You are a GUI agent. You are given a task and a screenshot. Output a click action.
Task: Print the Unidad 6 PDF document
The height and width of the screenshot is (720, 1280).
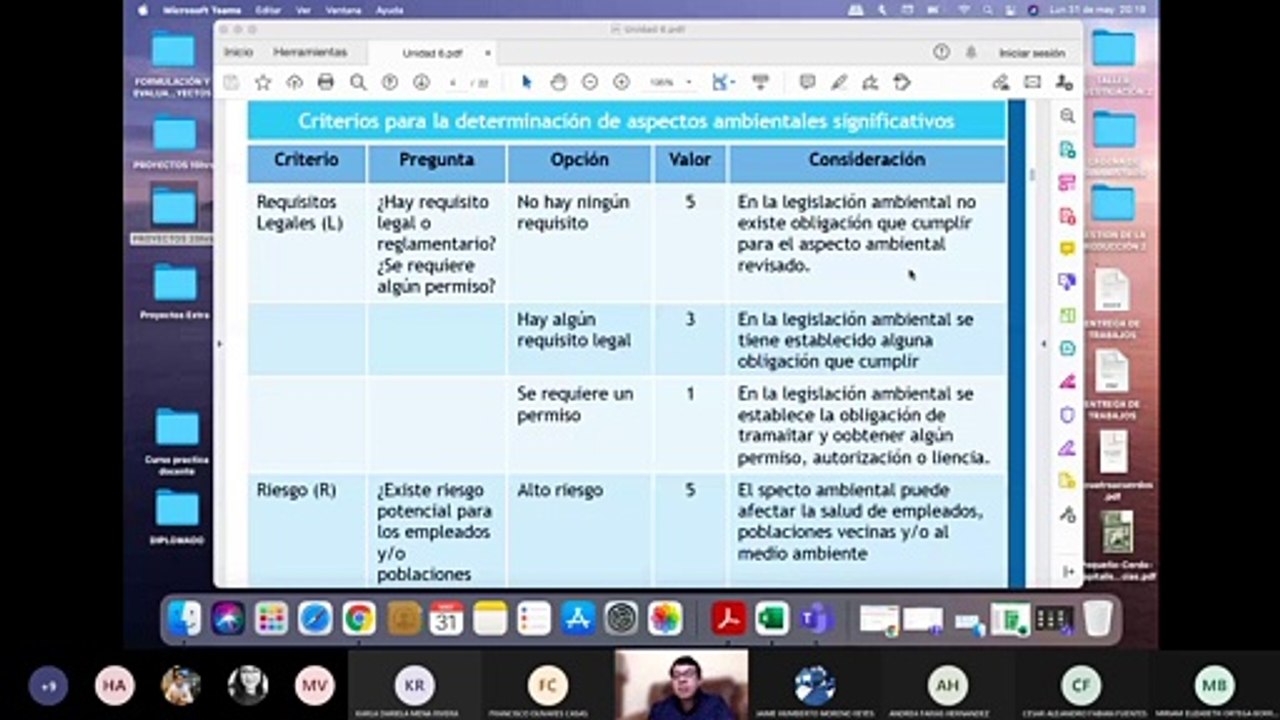point(326,82)
